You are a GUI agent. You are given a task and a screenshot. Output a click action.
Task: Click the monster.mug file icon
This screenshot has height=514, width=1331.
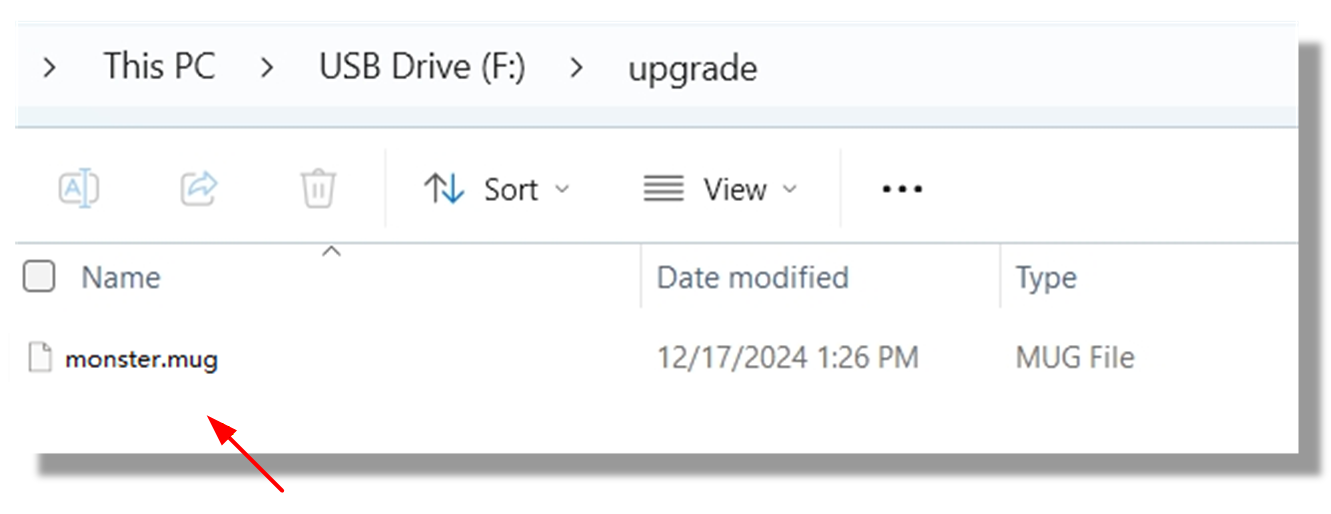point(40,358)
